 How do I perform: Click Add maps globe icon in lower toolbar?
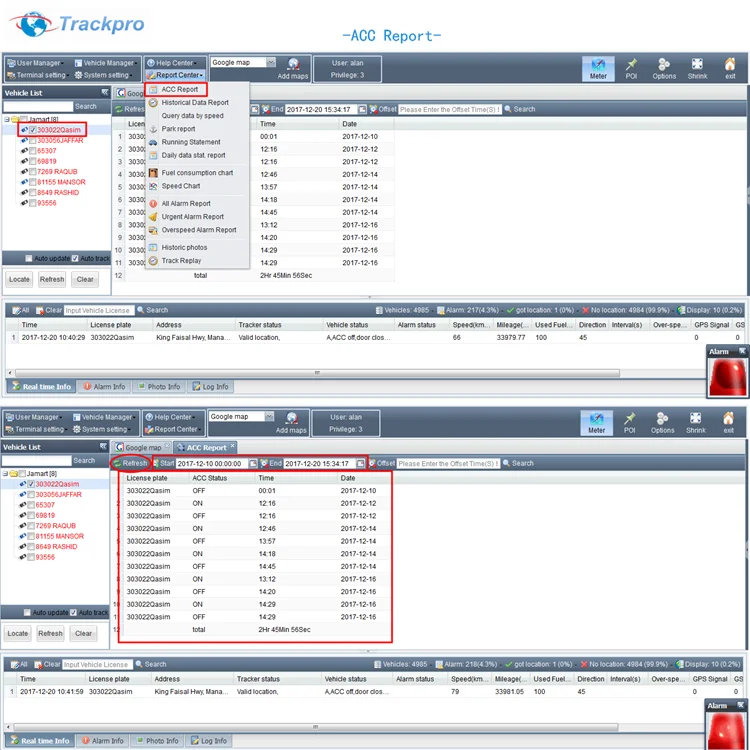coord(291,418)
